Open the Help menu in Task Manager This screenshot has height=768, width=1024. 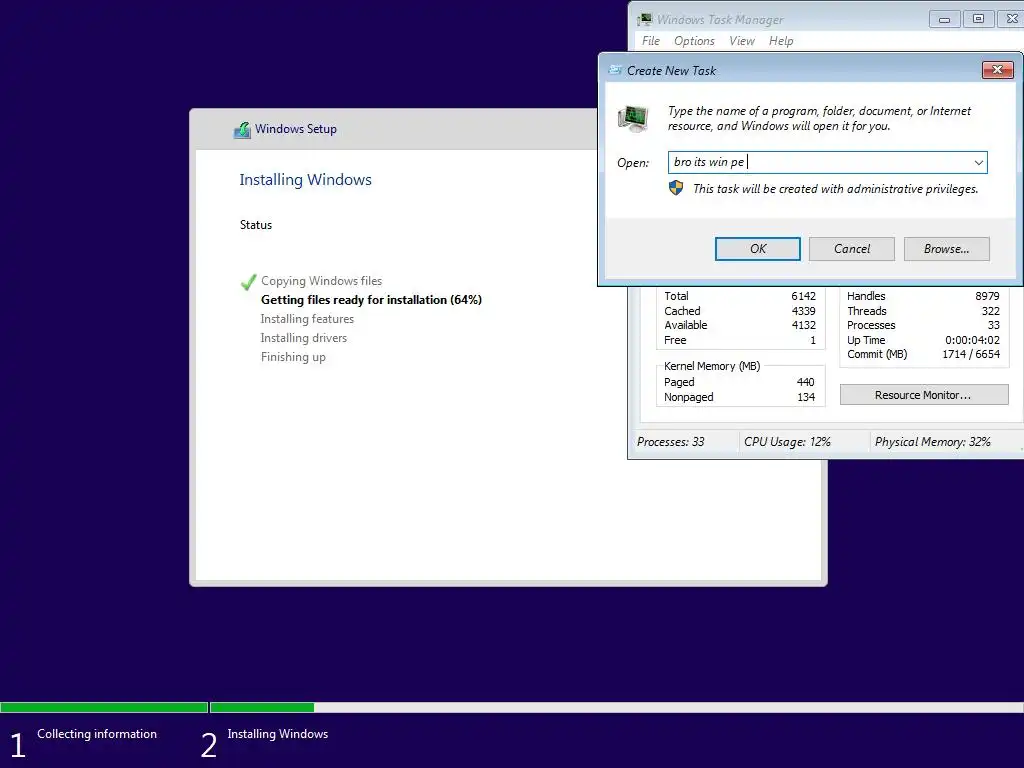pos(781,41)
